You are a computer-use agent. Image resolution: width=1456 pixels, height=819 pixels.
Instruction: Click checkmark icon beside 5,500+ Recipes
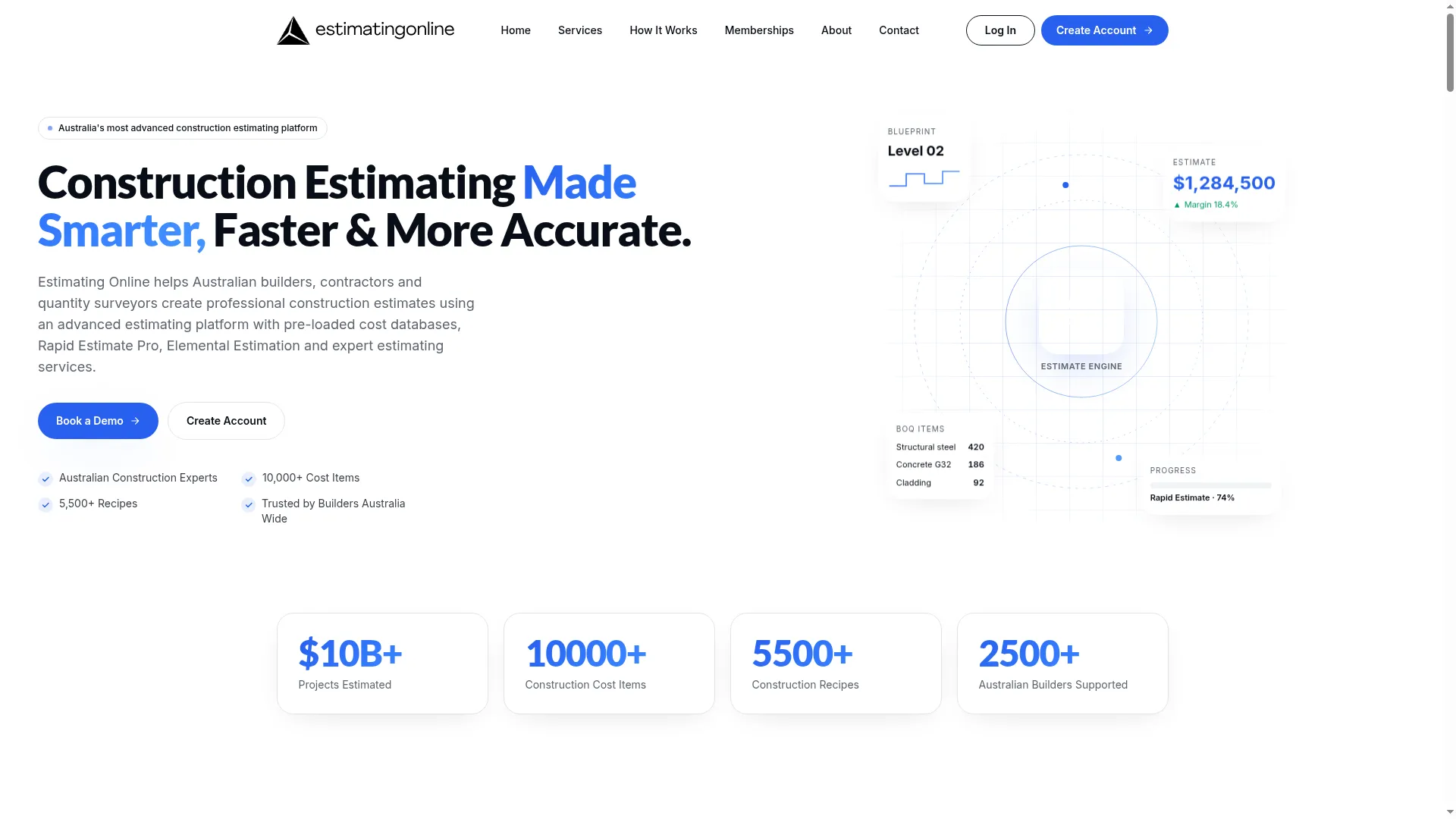click(45, 505)
